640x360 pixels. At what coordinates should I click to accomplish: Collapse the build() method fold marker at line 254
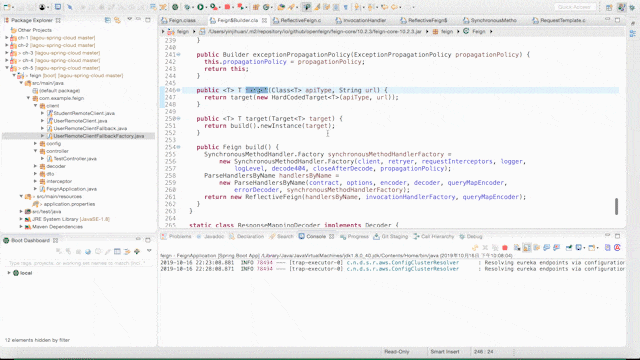click(x=178, y=147)
